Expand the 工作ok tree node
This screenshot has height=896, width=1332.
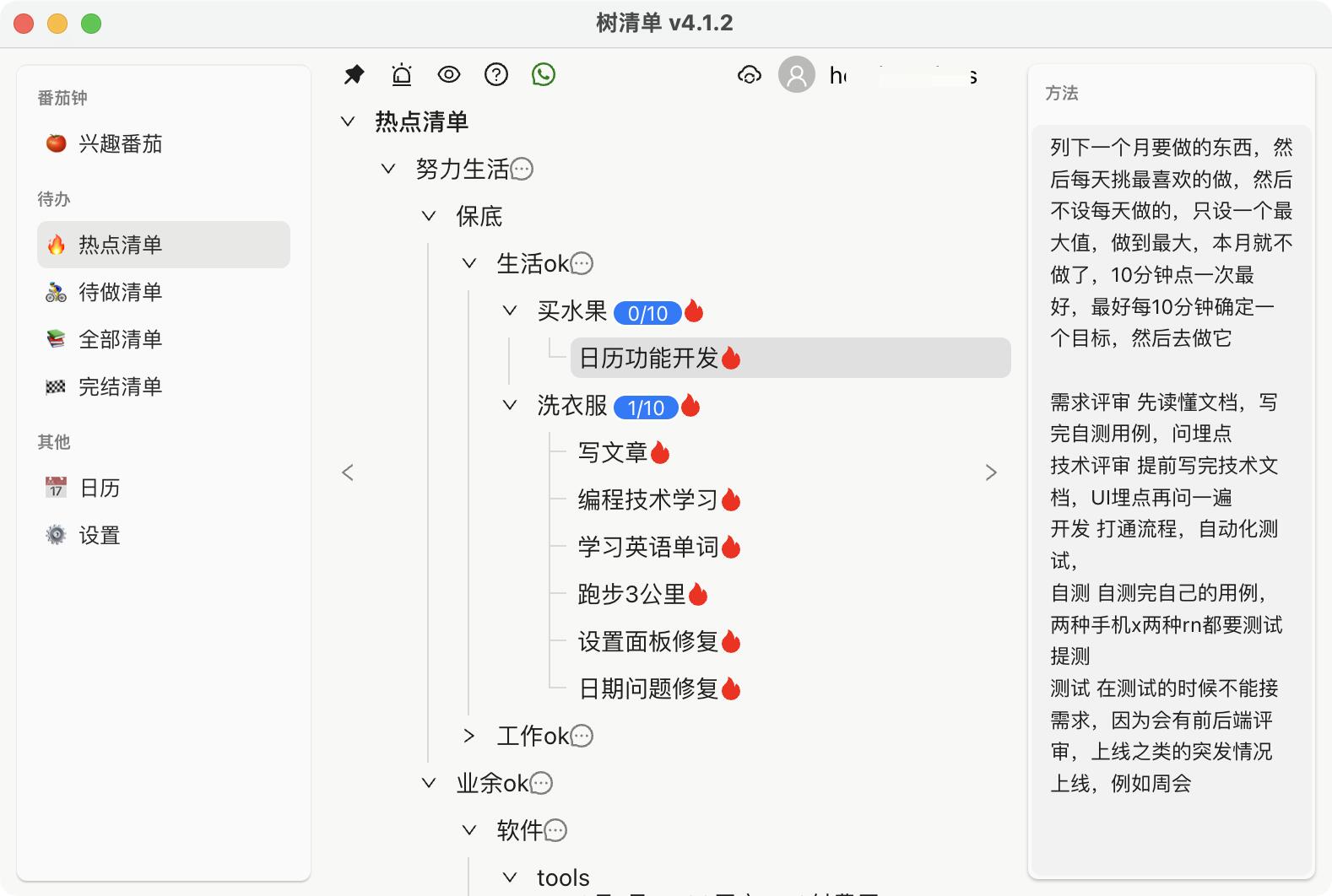tap(469, 736)
